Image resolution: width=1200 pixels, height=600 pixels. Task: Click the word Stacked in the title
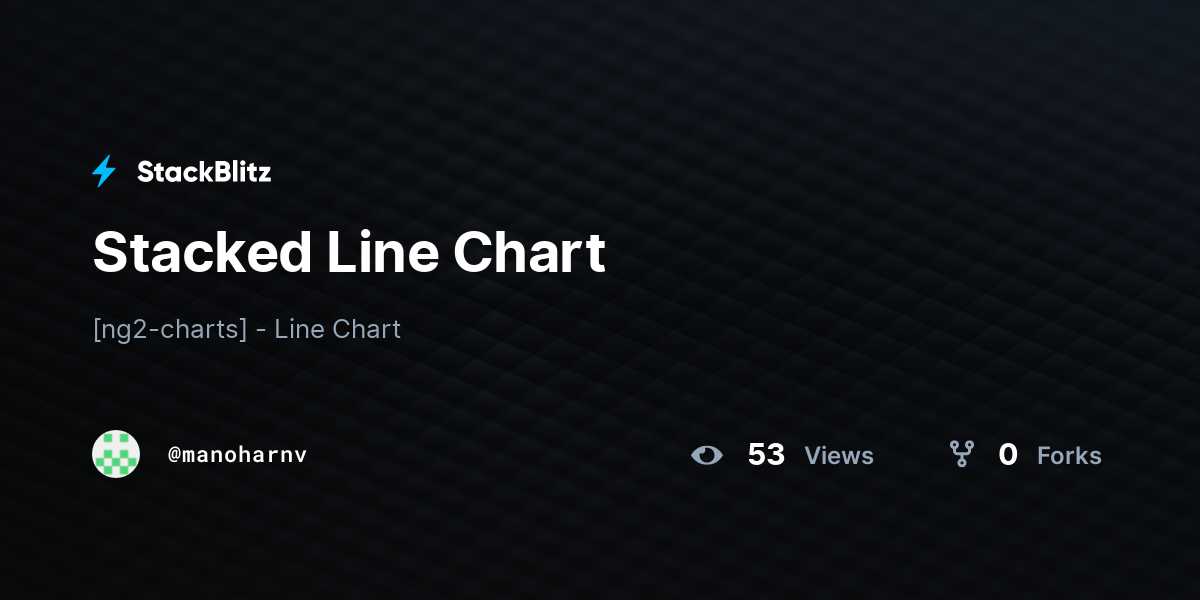click(202, 252)
